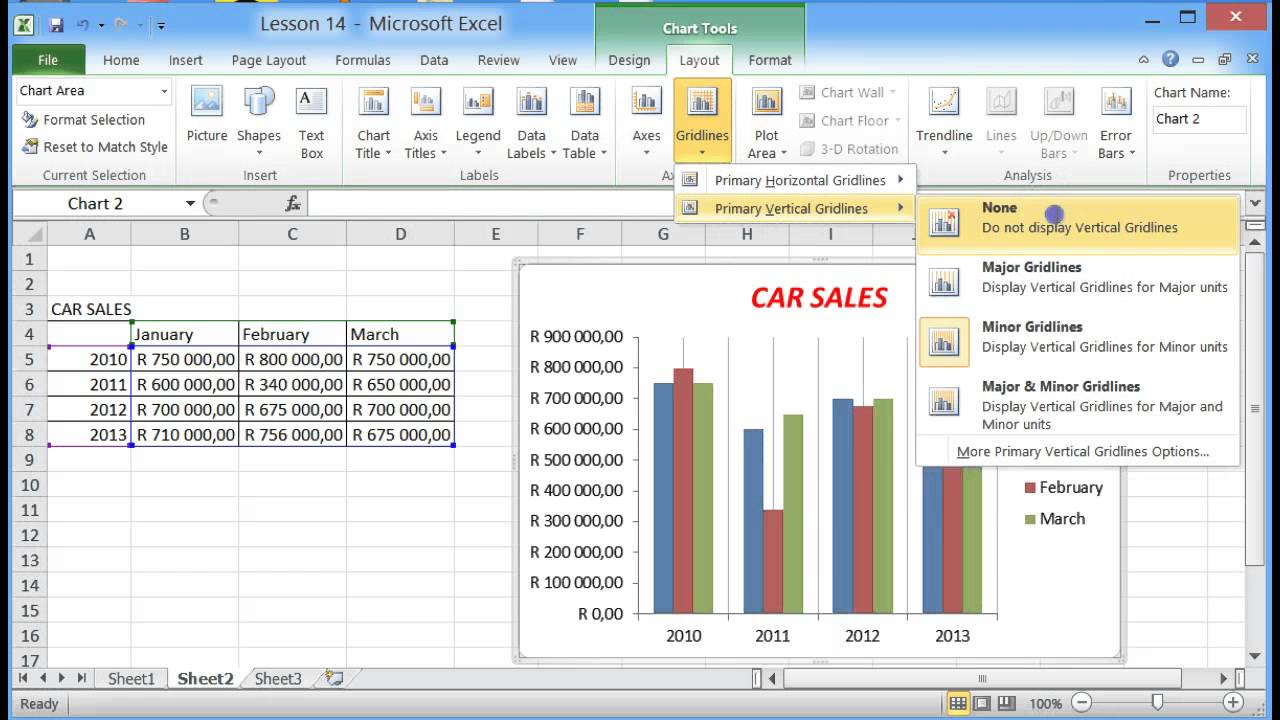Open Chart Floor dropdown

pos(851,120)
